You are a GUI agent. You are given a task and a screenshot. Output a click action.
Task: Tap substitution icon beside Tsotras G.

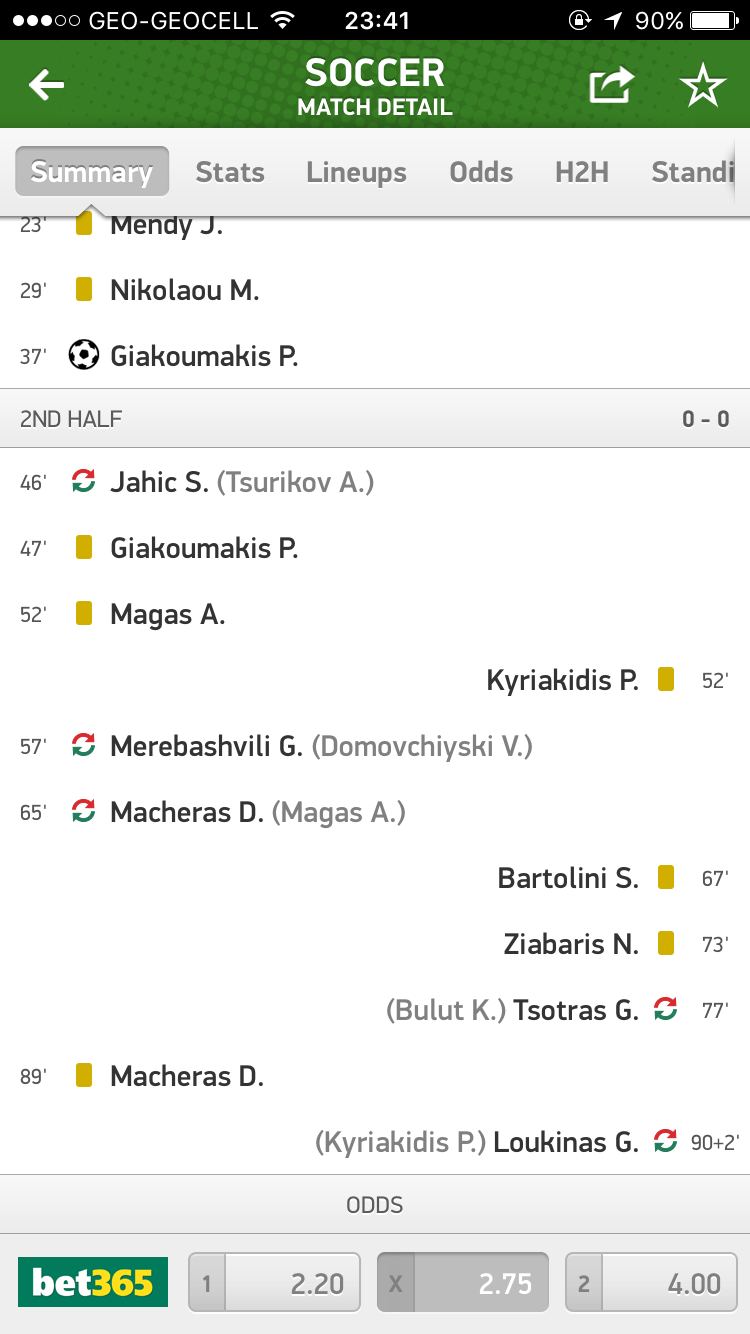(x=666, y=1010)
